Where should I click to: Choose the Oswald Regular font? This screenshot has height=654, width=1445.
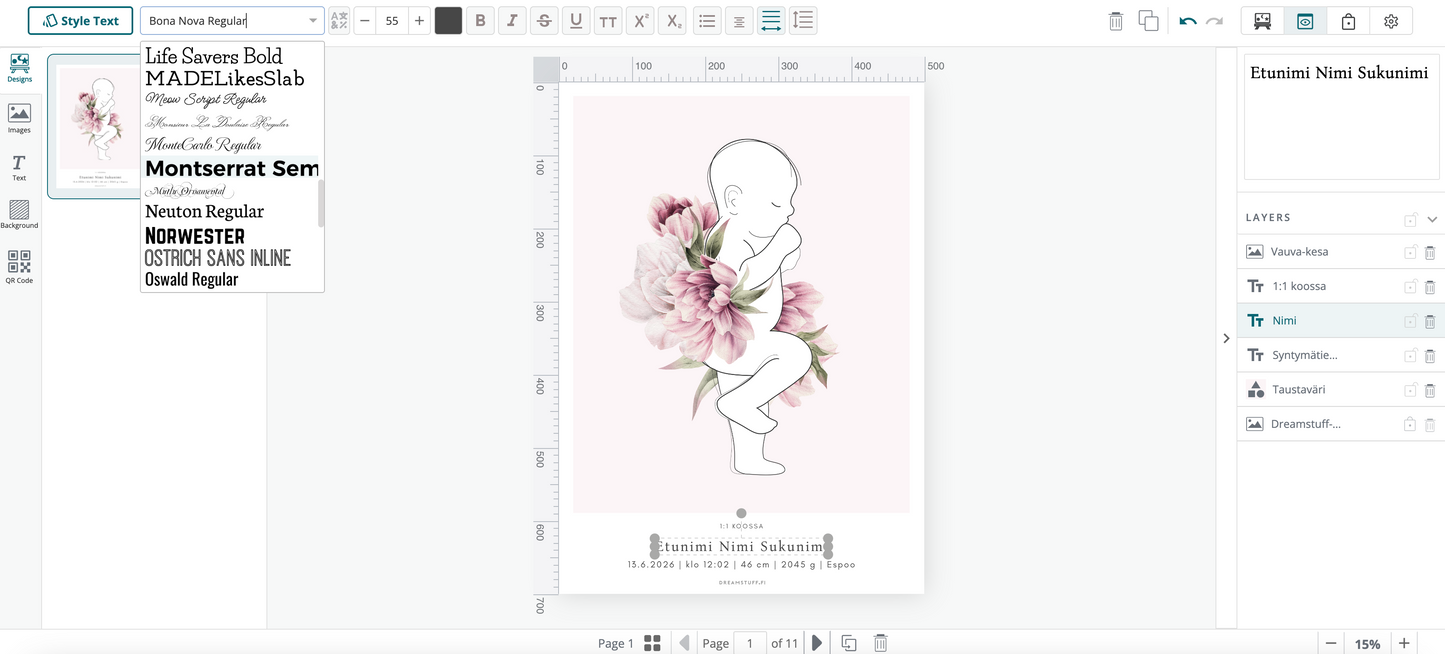point(192,279)
